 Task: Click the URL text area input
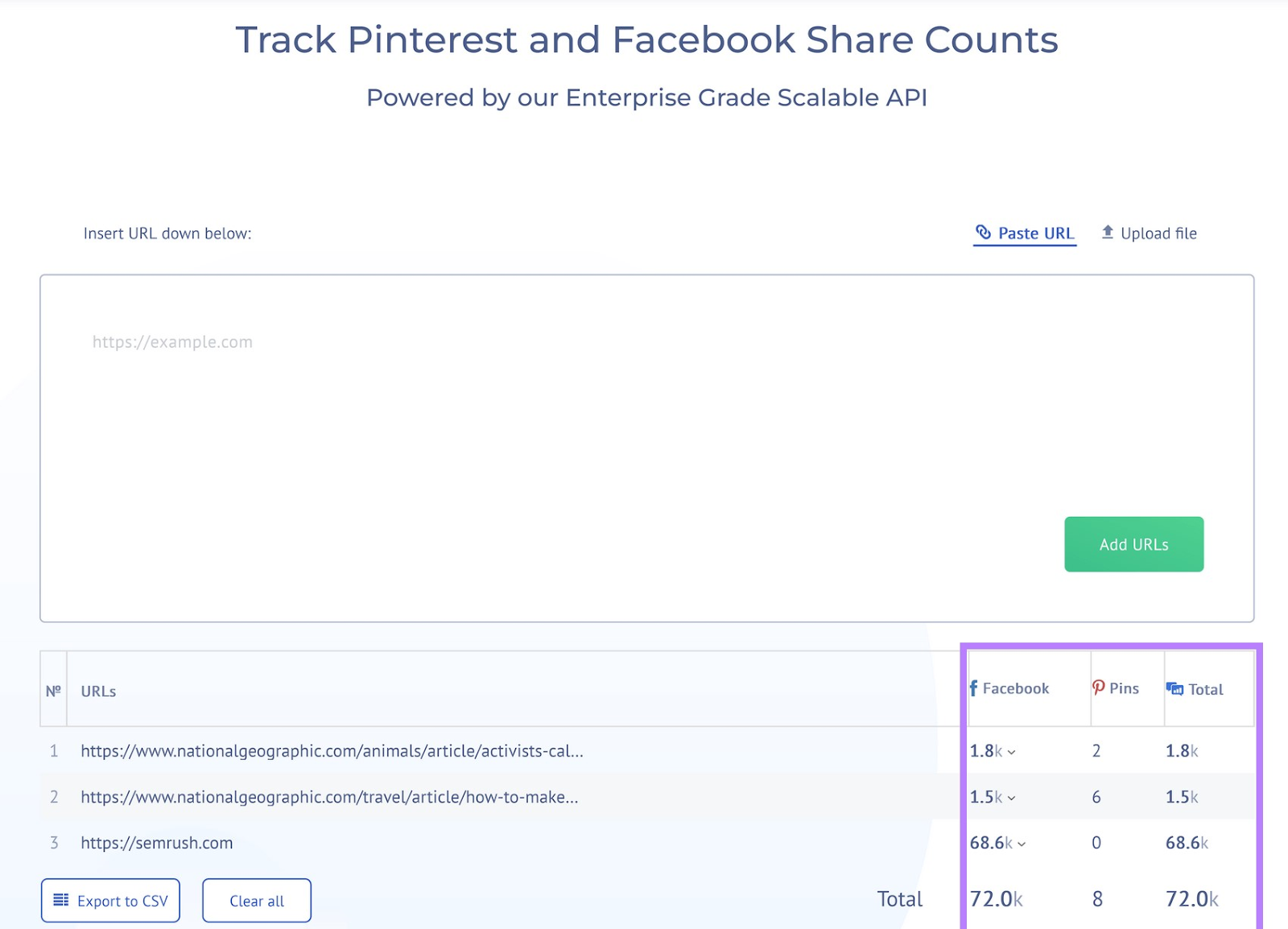(646, 448)
